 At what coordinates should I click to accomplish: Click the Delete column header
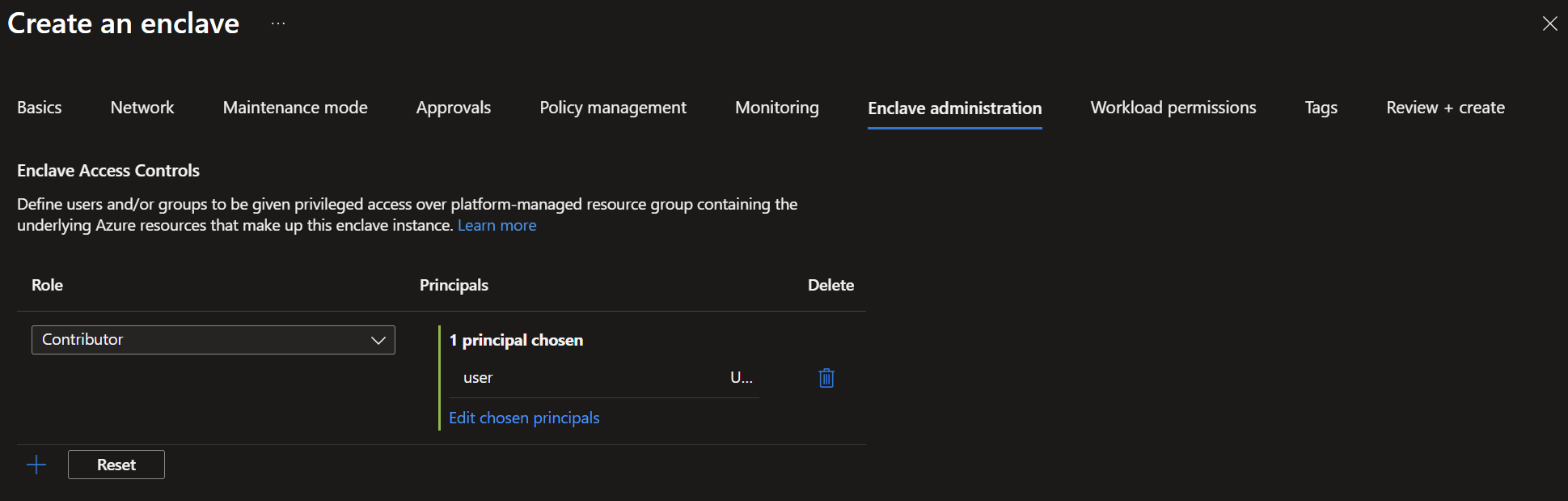tap(830, 285)
